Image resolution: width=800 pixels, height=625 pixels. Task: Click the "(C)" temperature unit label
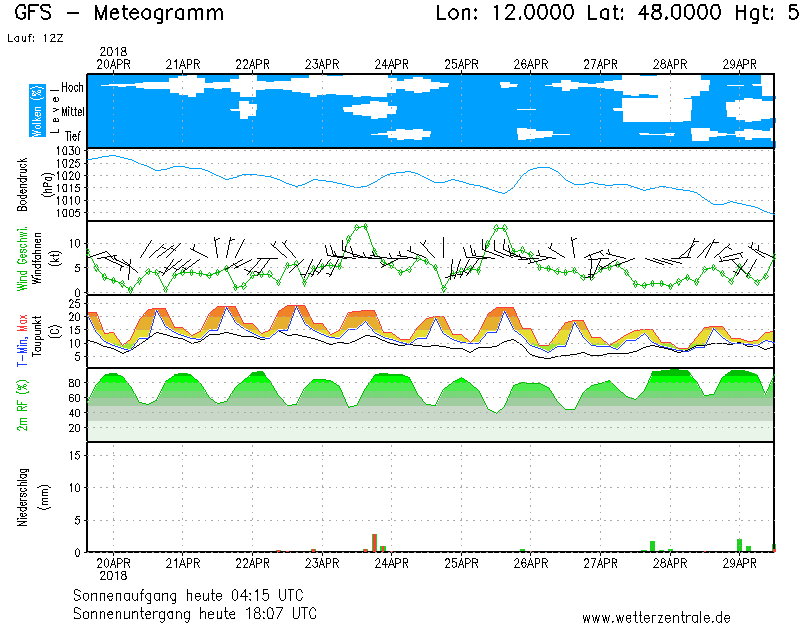pos(57,332)
